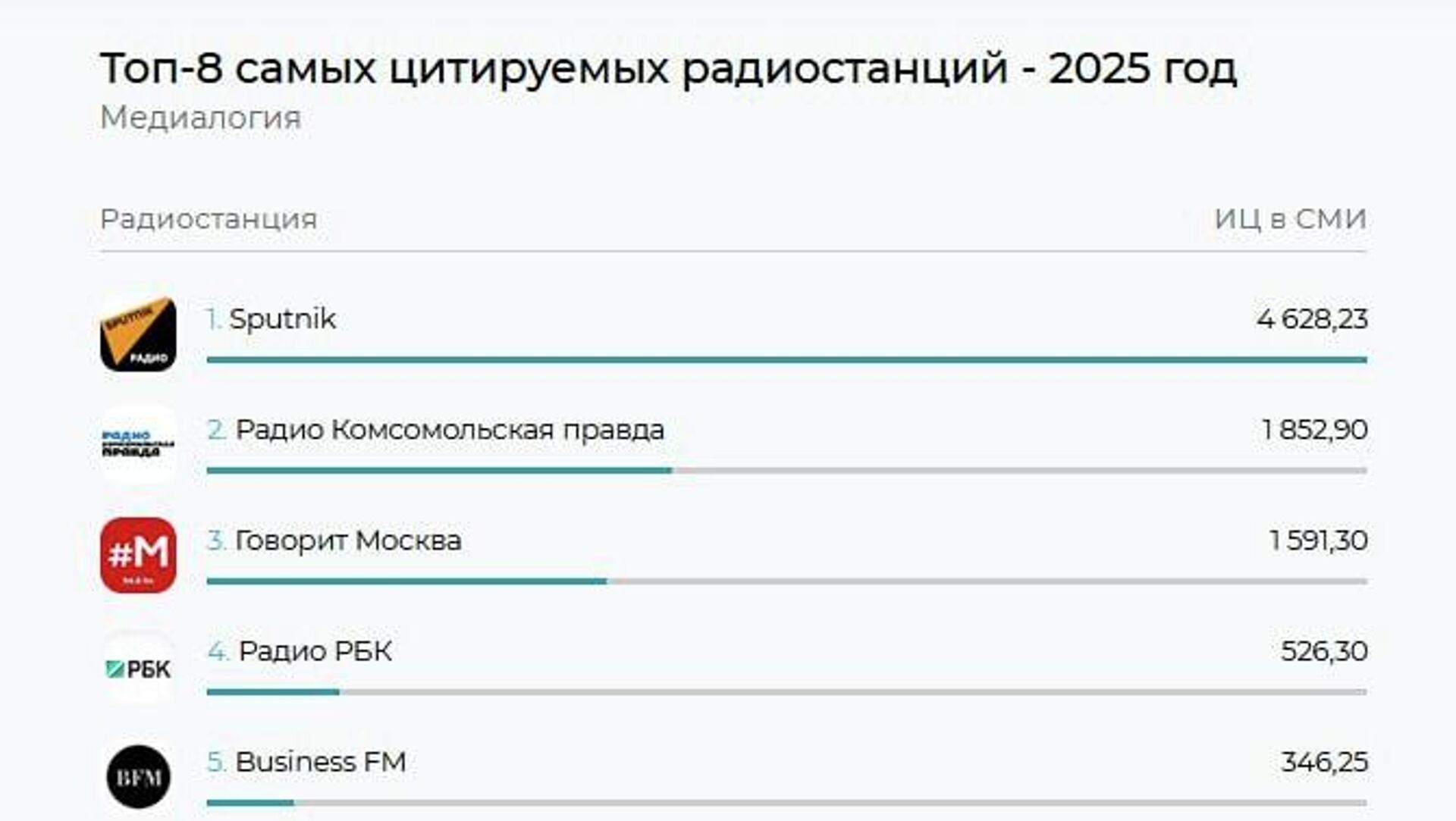Click the РБК radio logo icon
The height and width of the screenshot is (821, 1456).
(138, 669)
